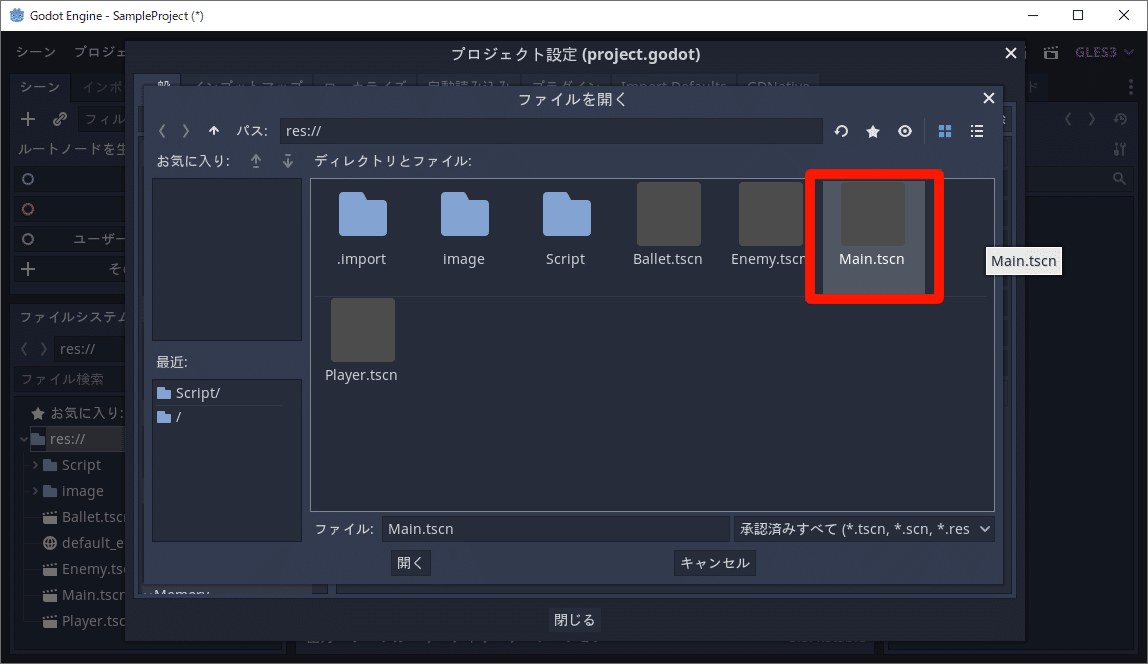Refresh the file list
Screen dimensions: 1148x664
841,131
